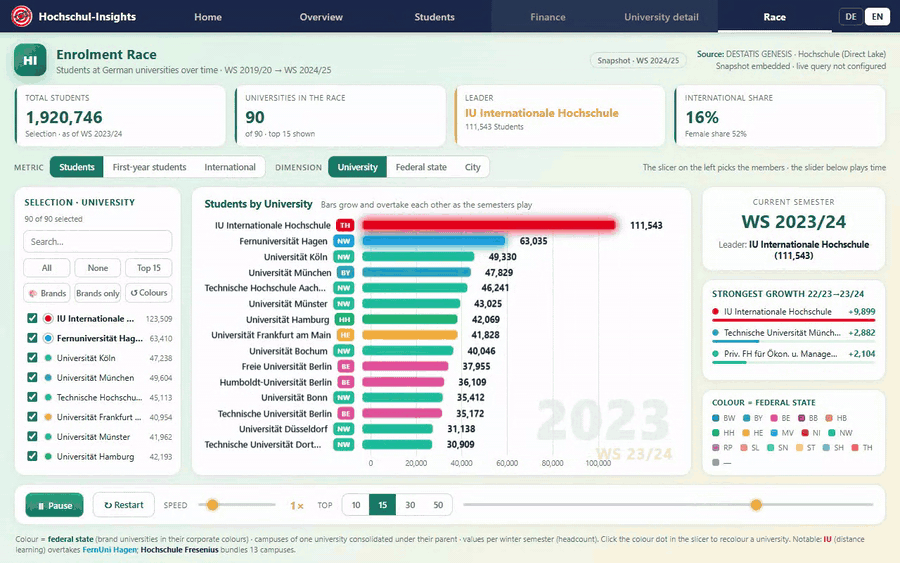This screenshot has width=900, height=563.
Task: Select the Federal state dimension
Action: [x=421, y=167]
